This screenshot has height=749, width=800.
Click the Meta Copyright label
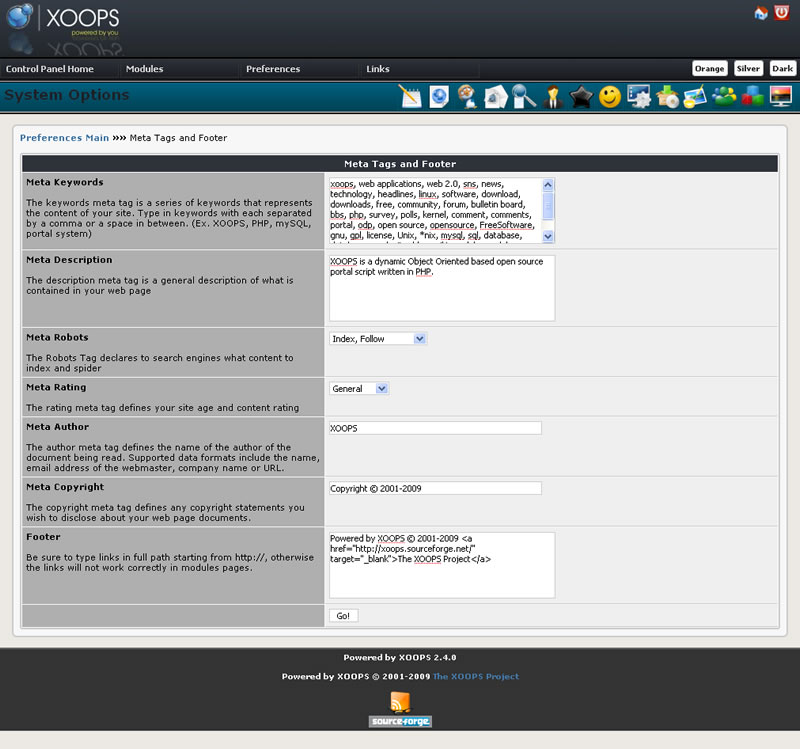65,487
